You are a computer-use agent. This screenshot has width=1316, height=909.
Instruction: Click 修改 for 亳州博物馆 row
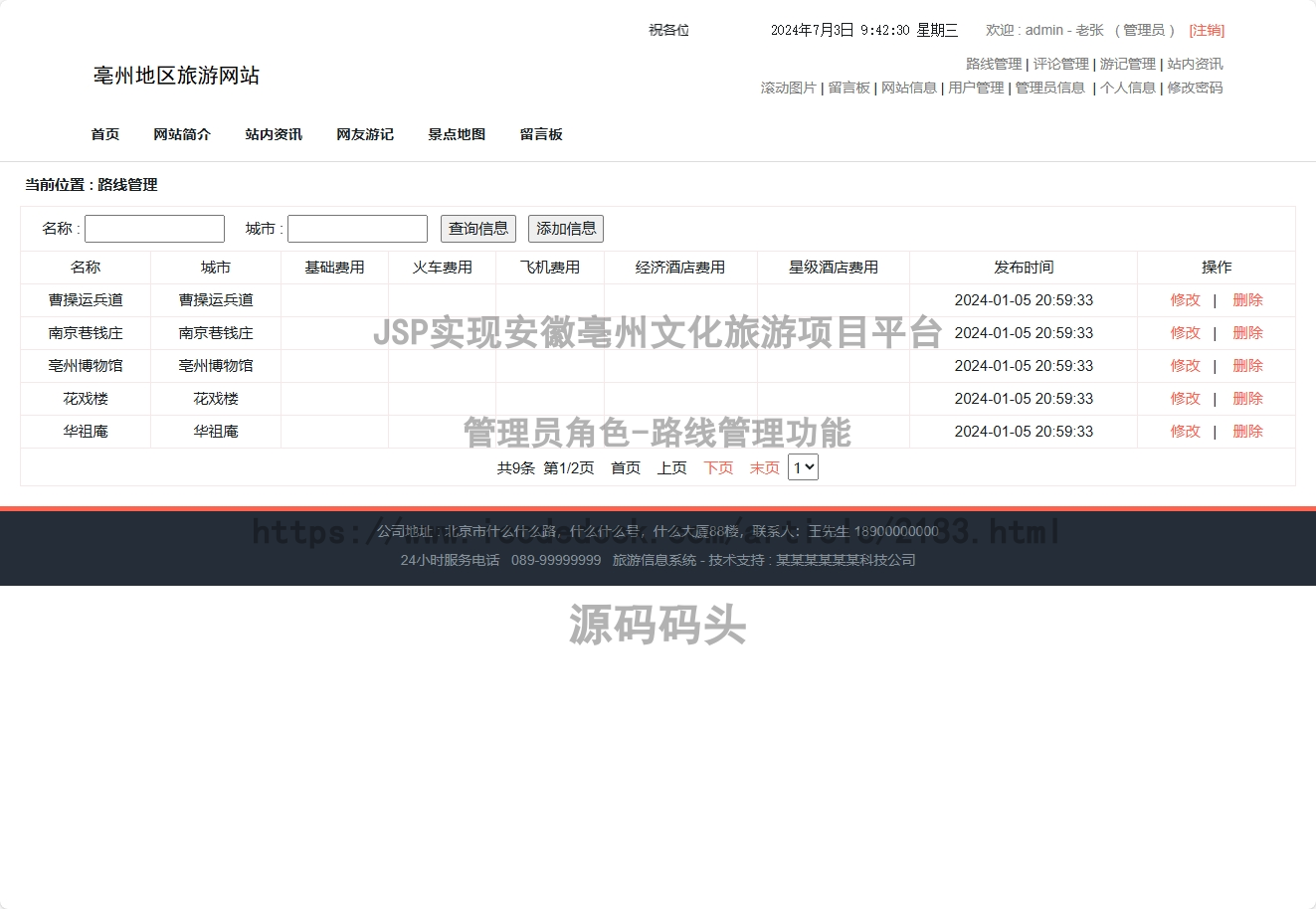click(1185, 365)
